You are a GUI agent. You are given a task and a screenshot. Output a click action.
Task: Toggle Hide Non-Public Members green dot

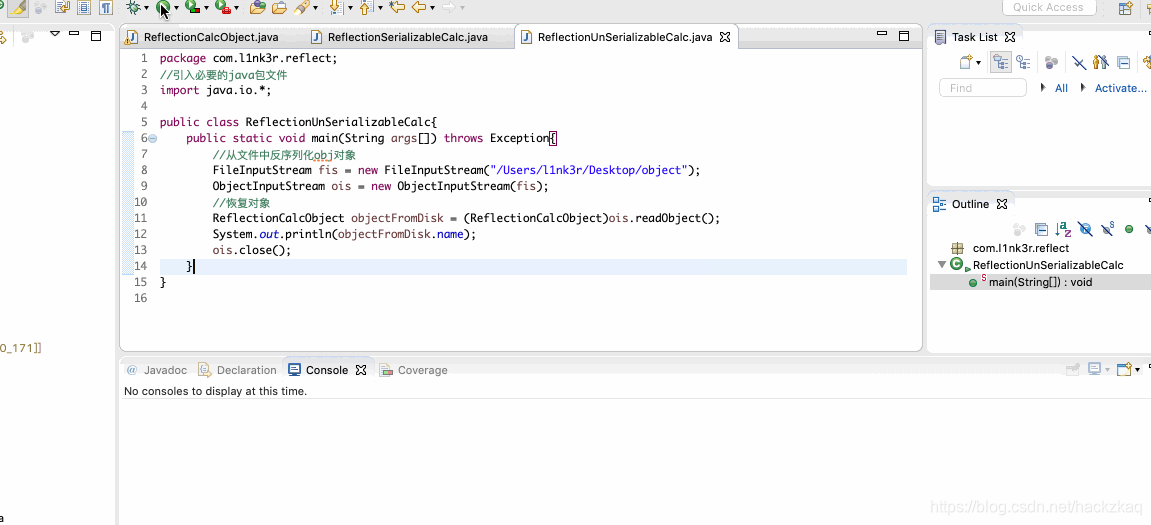(x=1129, y=229)
